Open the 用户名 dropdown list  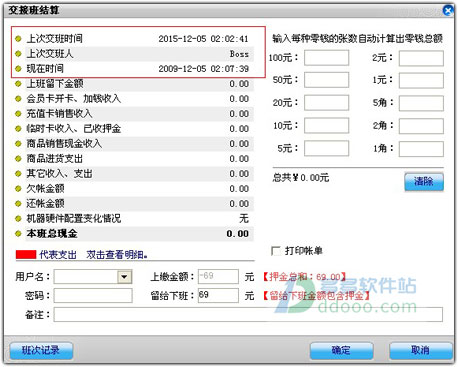(x=125, y=277)
